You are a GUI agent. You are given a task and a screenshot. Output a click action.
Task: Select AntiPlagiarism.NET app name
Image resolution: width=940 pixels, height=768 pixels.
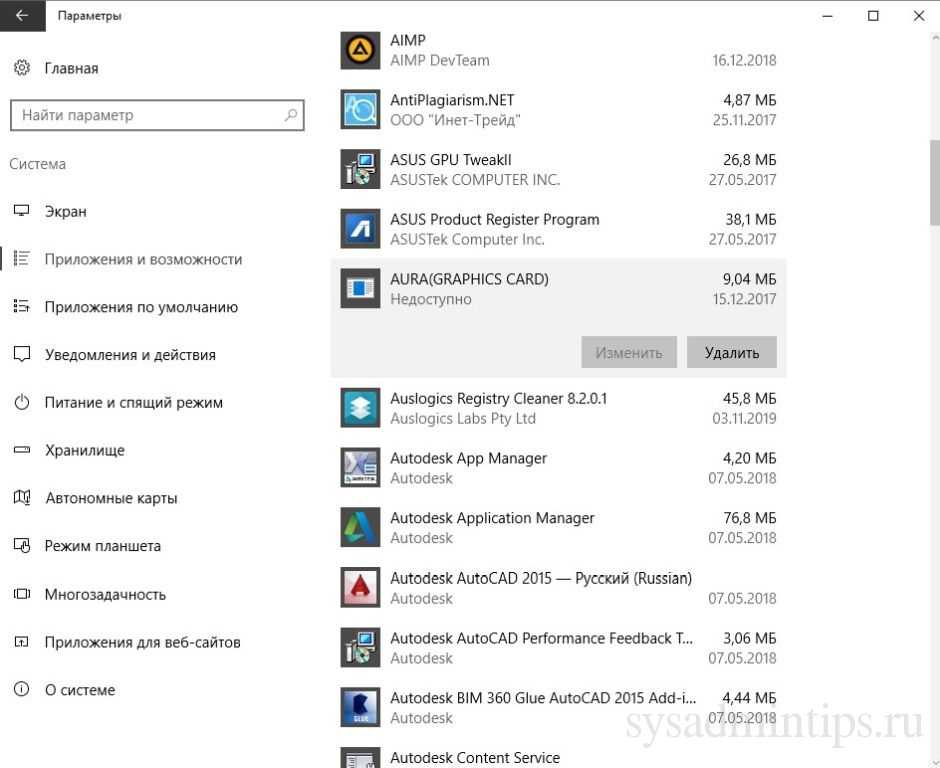(452, 100)
